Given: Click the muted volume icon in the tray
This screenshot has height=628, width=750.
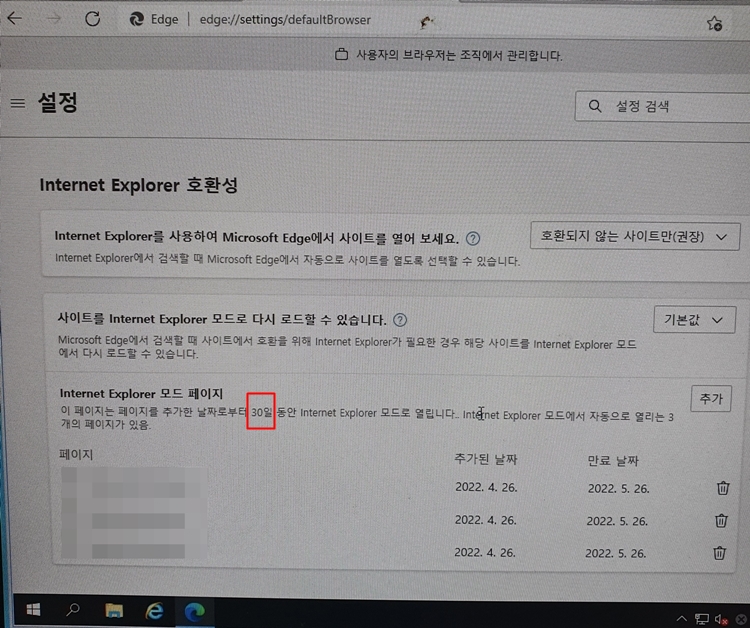Looking at the screenshot, I should 721,620.
